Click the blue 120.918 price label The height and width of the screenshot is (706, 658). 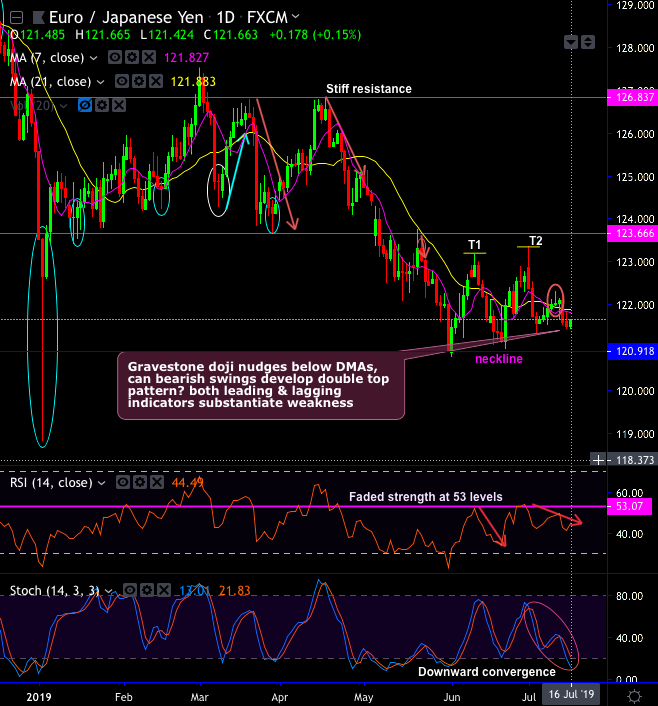pos(634,351)
